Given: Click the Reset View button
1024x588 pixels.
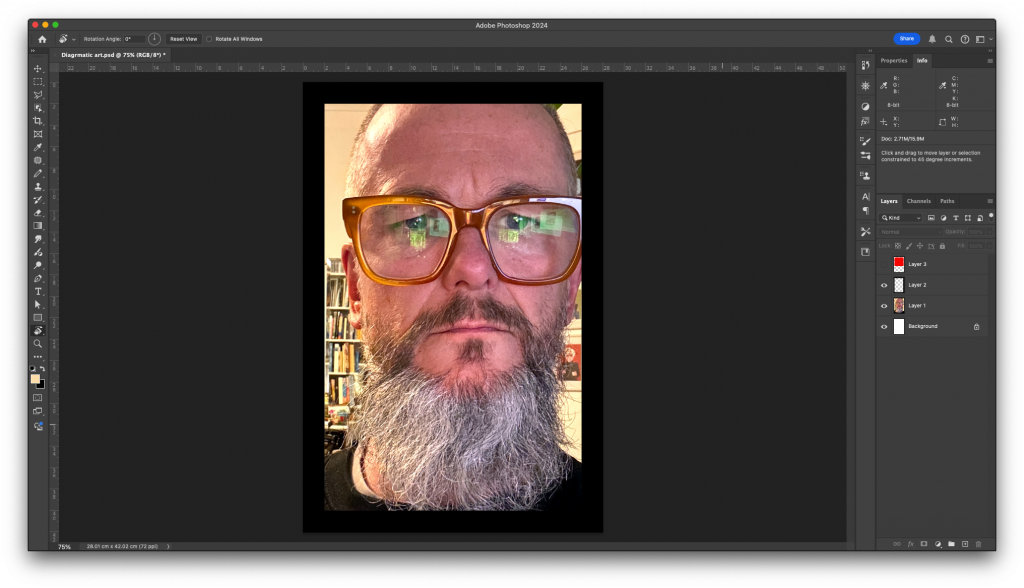Looking at the screenshot, I should (183, 39).
